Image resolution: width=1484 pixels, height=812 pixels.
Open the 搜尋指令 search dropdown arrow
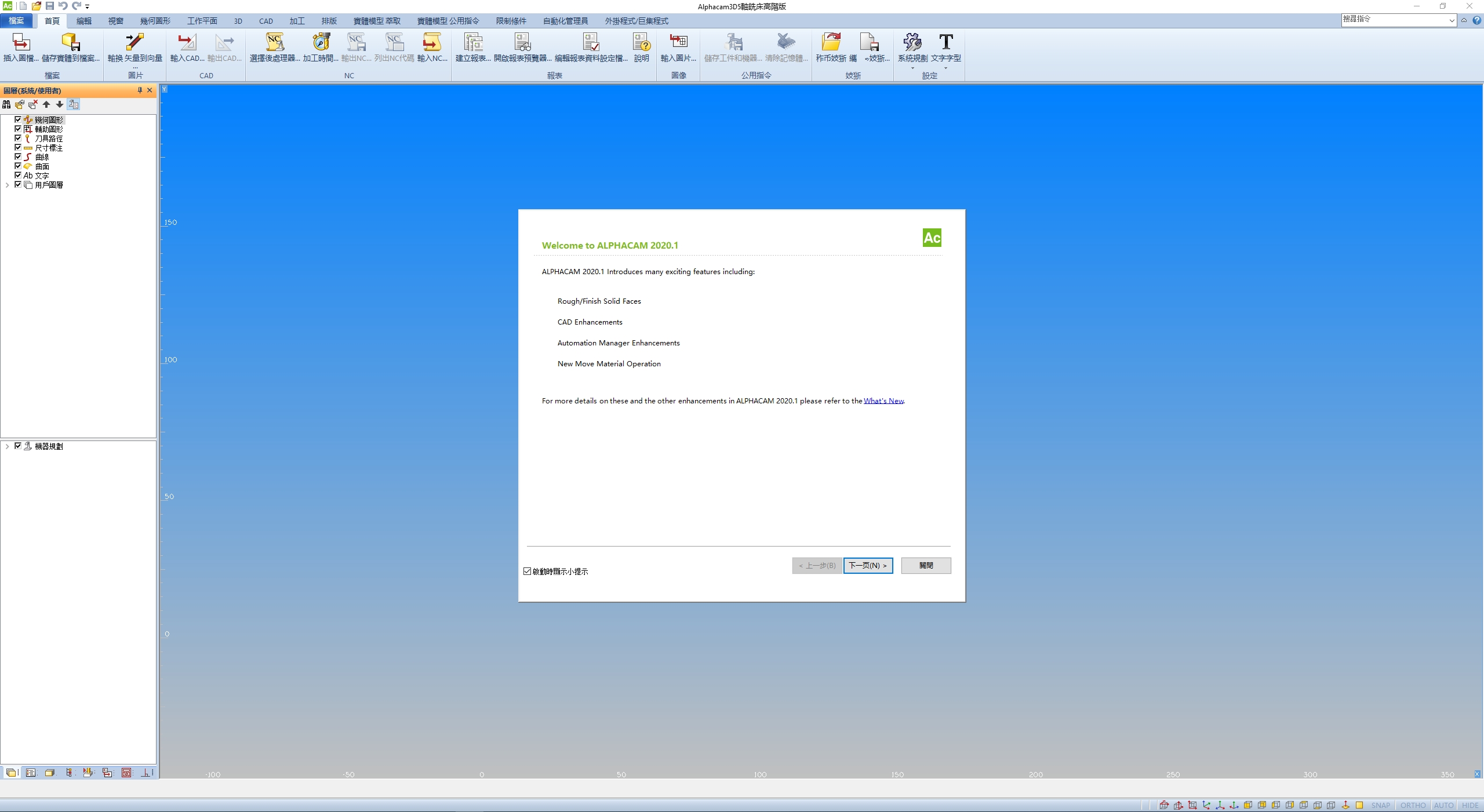tap(1451, 20)
